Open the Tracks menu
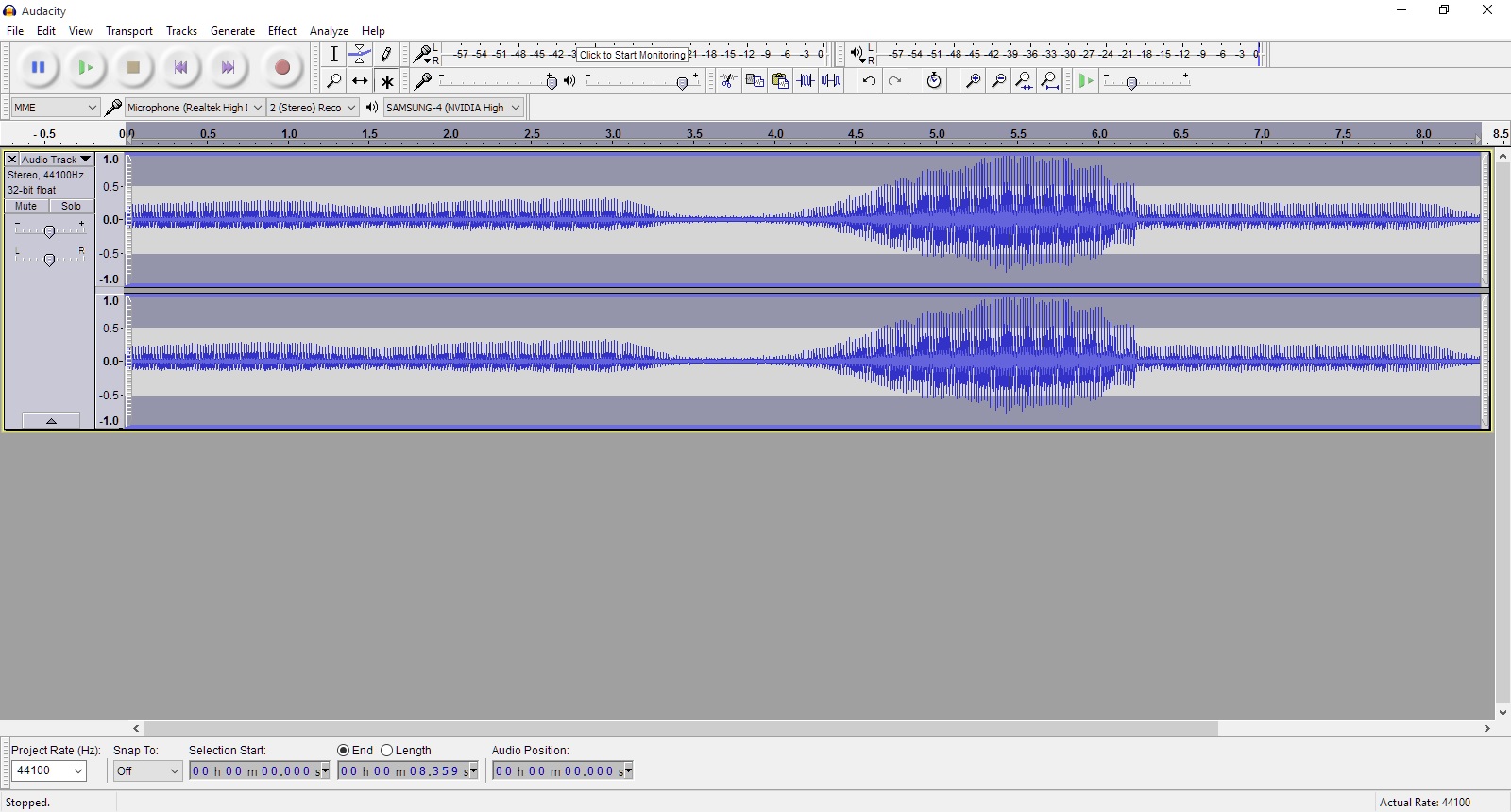 (181, 31)
